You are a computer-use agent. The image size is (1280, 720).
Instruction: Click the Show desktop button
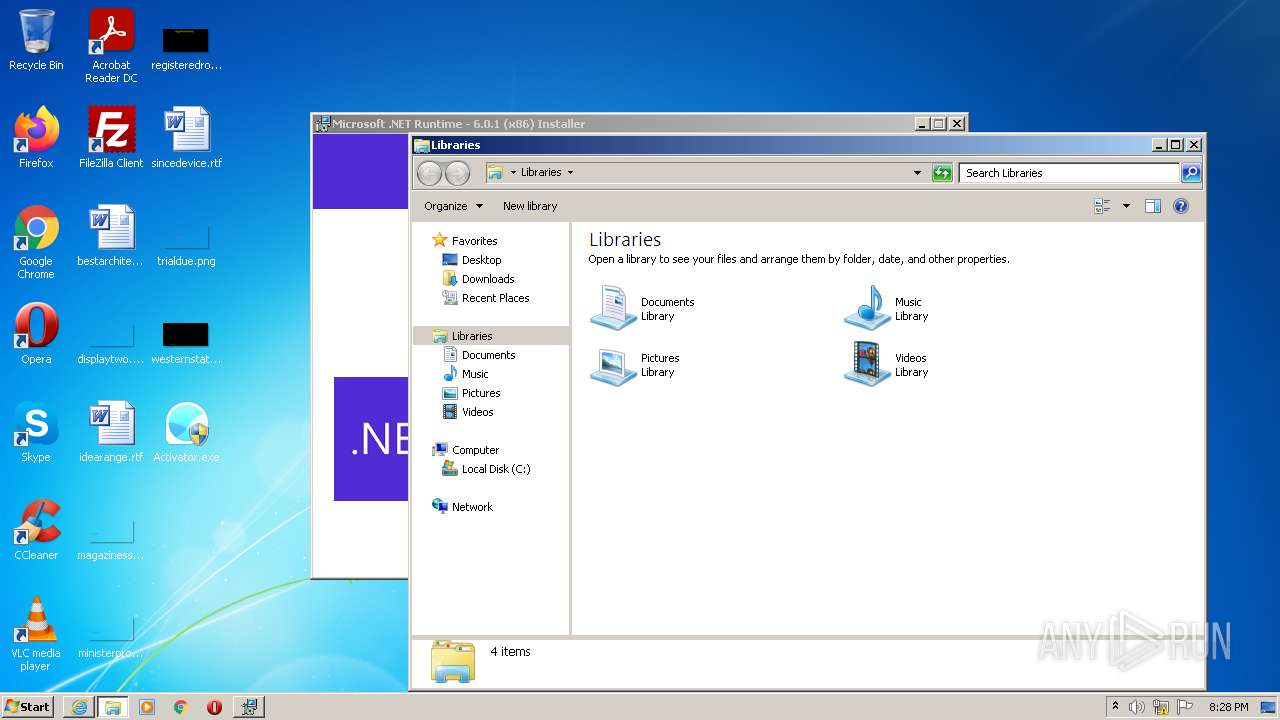point(1268,707)
